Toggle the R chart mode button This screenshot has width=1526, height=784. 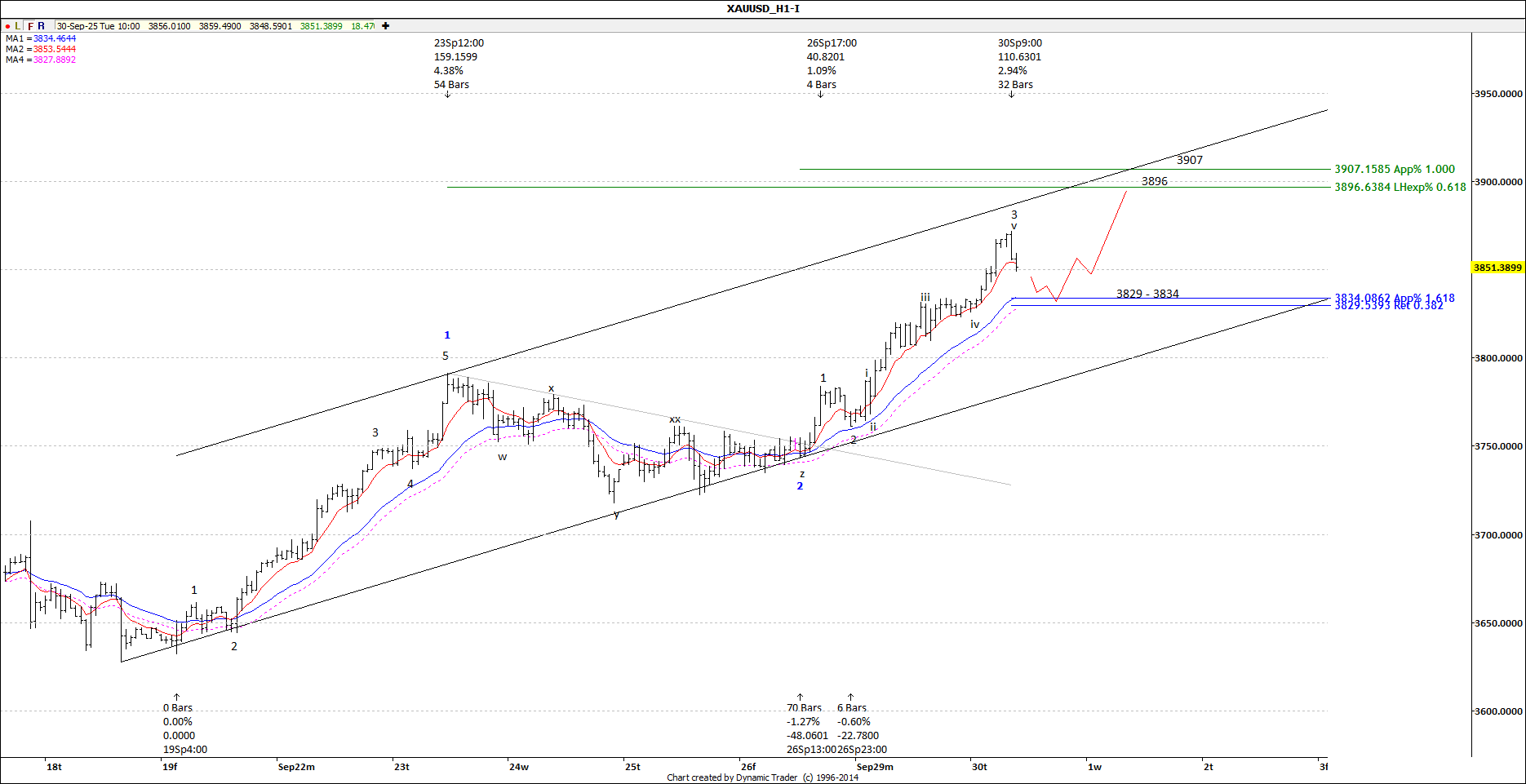tap(42, 26)
